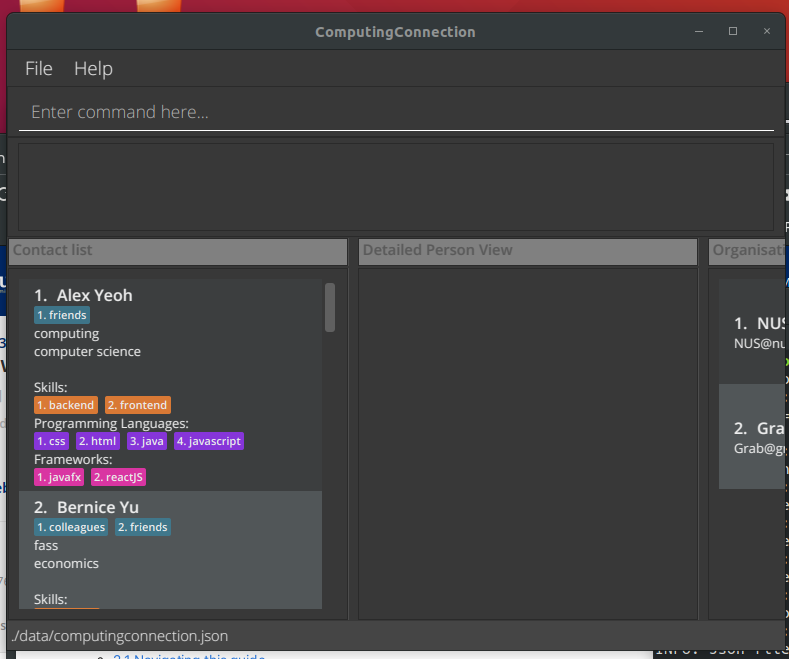Select the NUS organisation card
This screenshot has height=659, width=789.
(752, 332)
